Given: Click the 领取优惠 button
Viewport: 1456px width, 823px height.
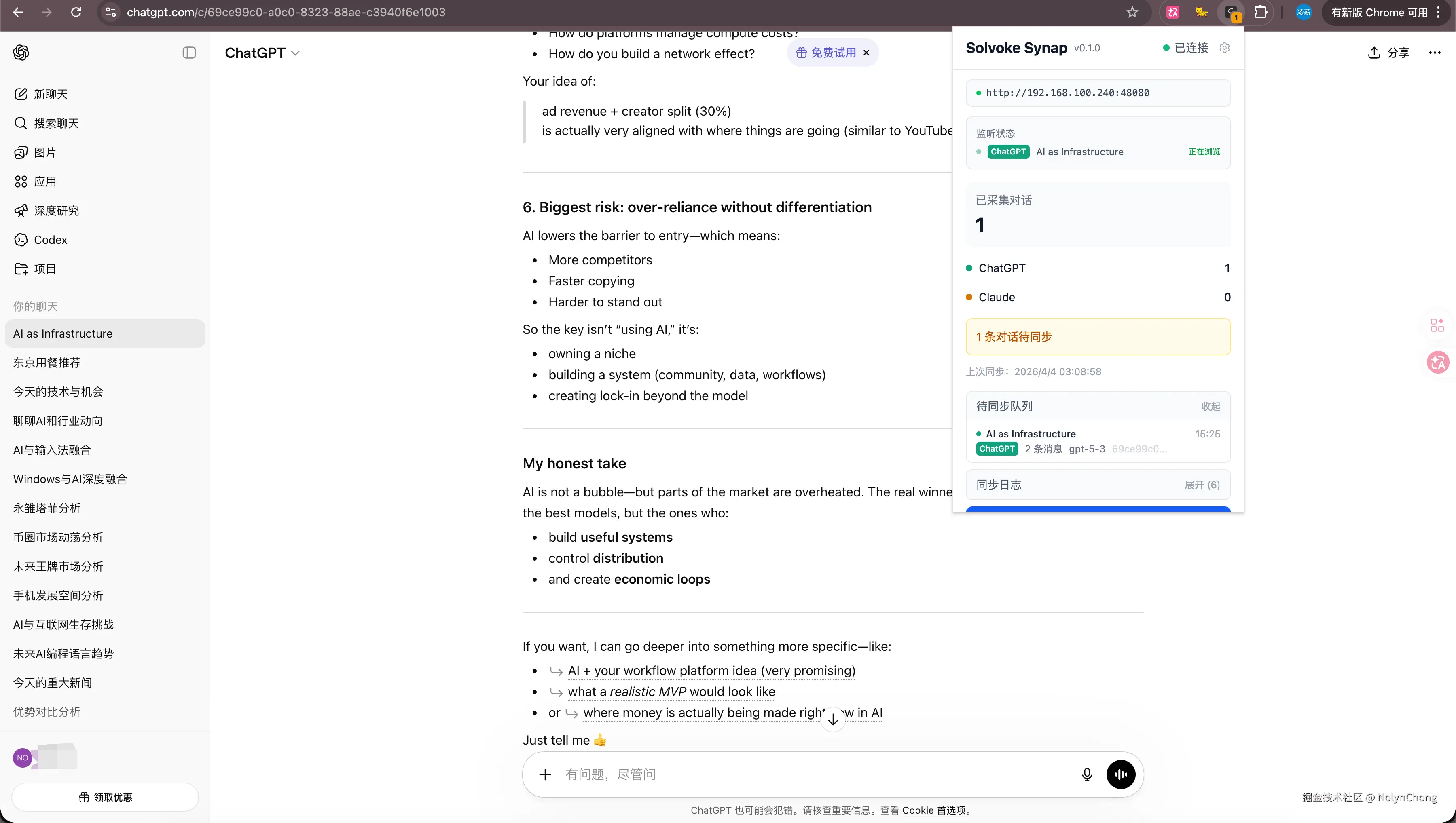Looking at the screenshot, I should tap(105, 797).
